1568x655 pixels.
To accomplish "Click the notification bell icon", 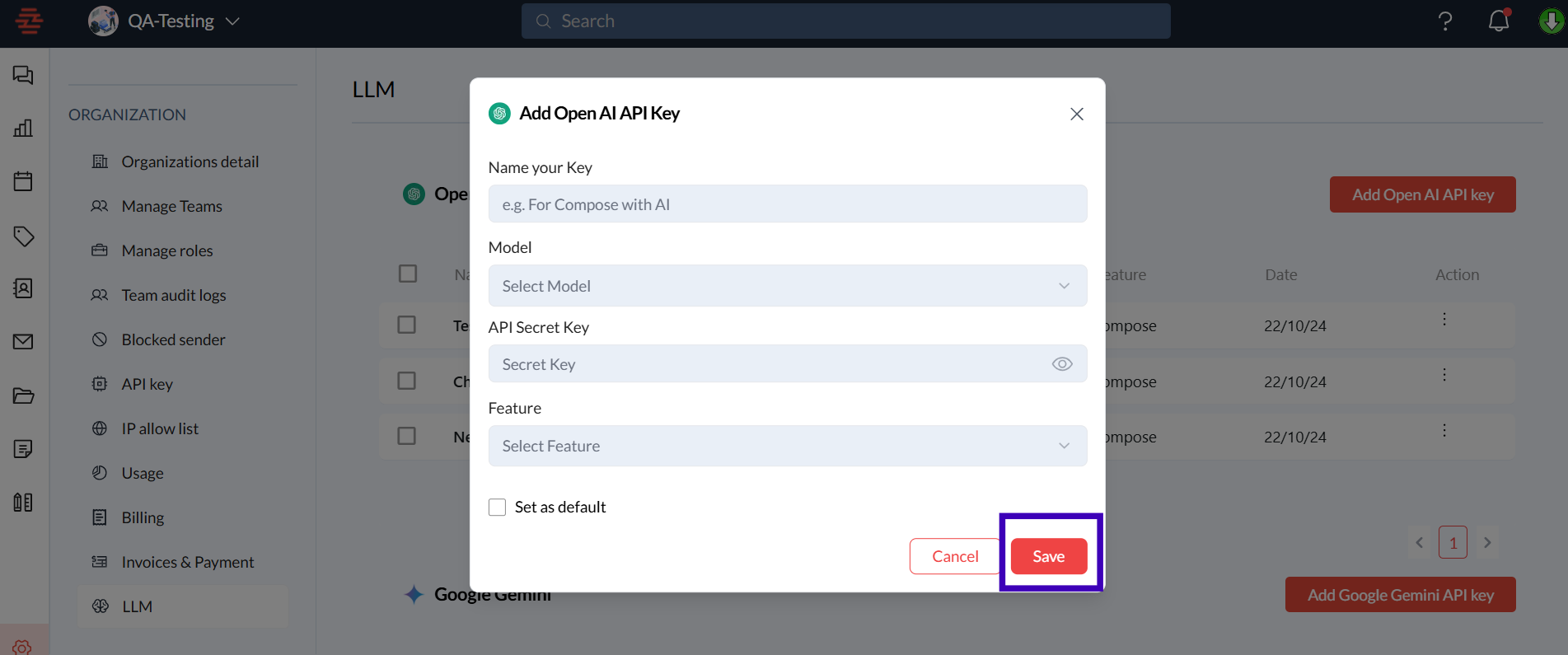I will click(x=1499, y=21).
